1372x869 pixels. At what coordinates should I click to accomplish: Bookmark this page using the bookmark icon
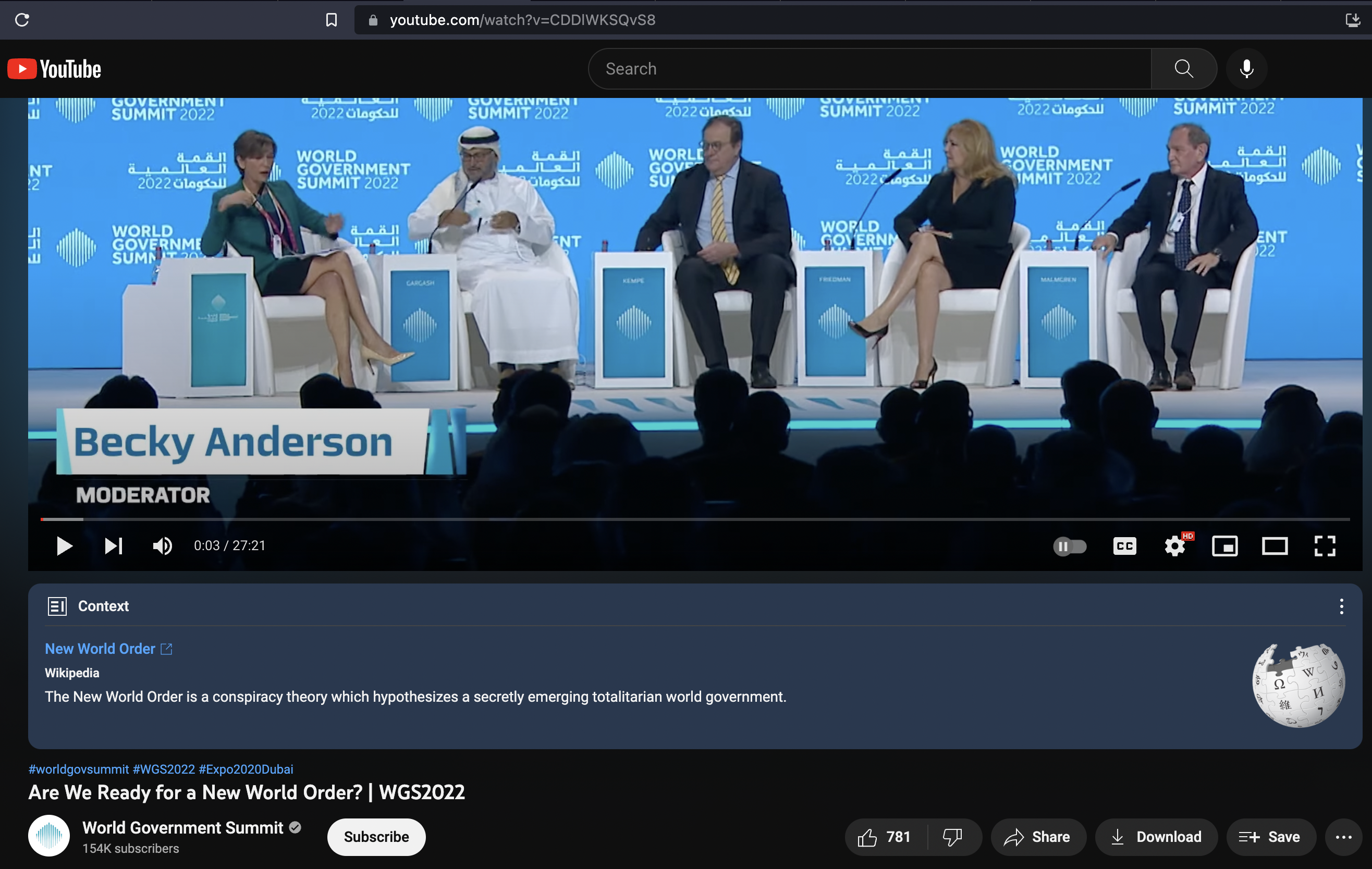[x=331, y=20]
